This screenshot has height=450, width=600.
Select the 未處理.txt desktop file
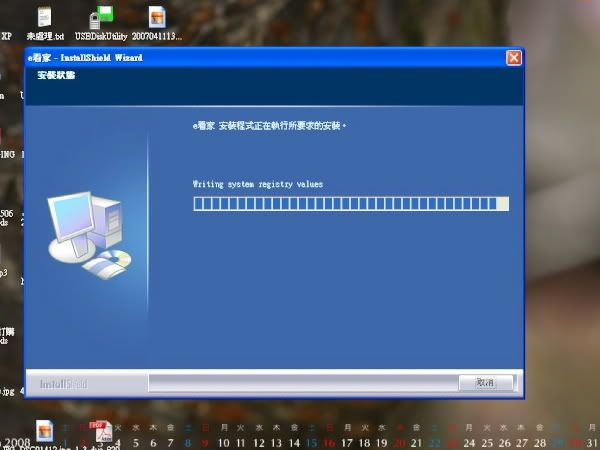point(45,24)
